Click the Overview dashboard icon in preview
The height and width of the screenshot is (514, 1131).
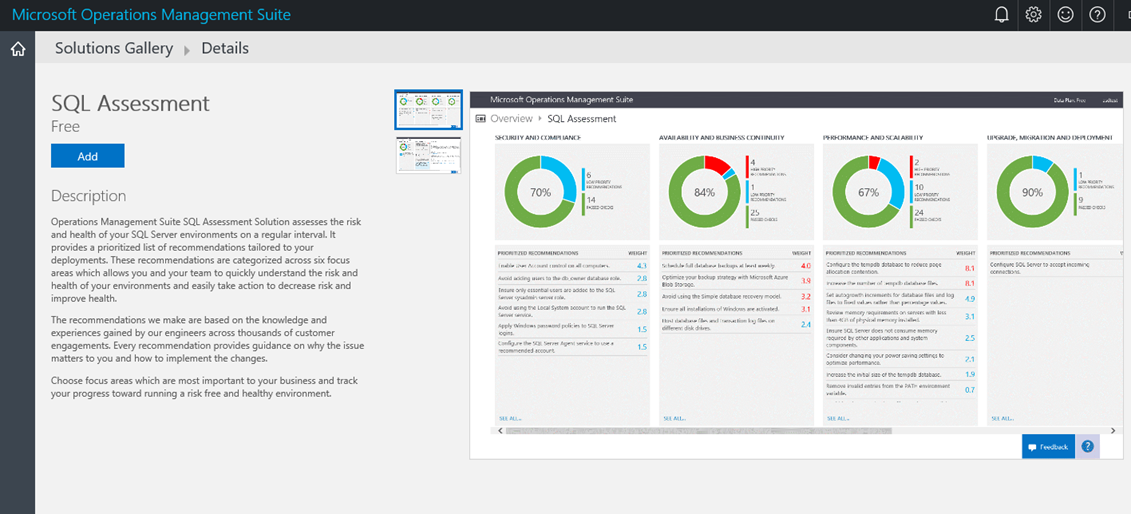480,118
